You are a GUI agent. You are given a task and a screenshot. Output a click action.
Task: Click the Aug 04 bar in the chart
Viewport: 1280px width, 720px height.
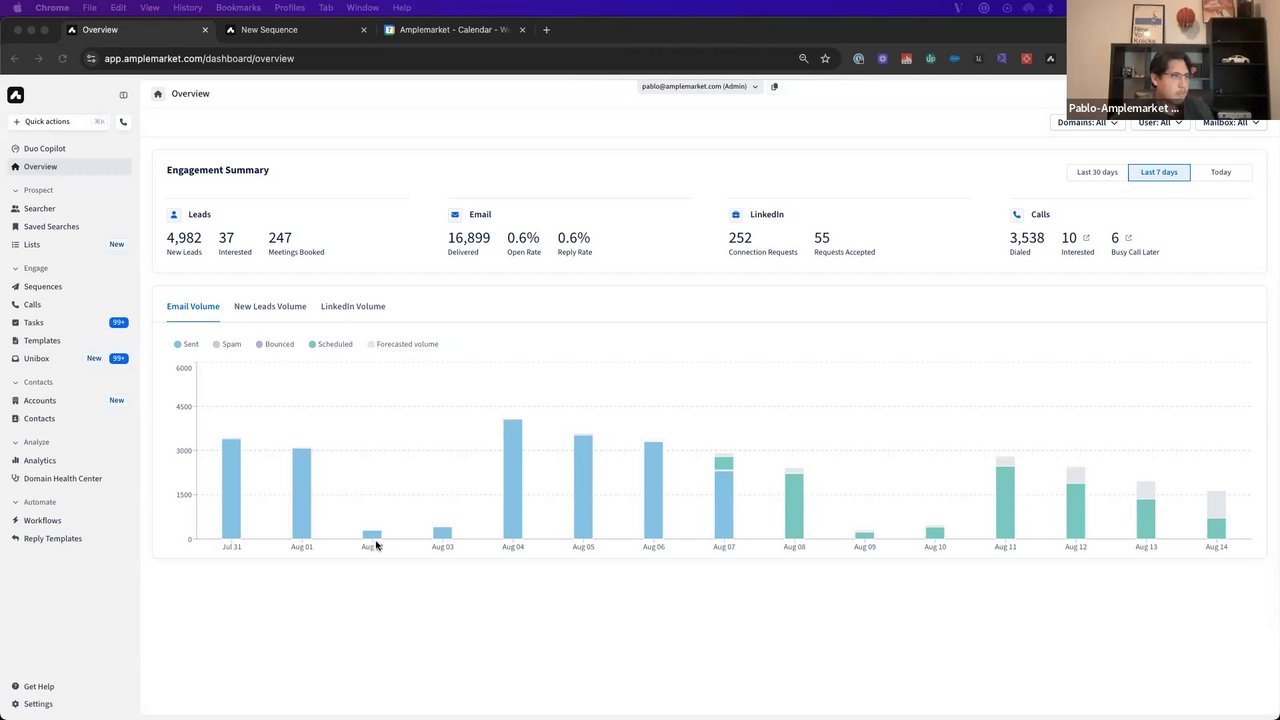click(x=513, y=480)
